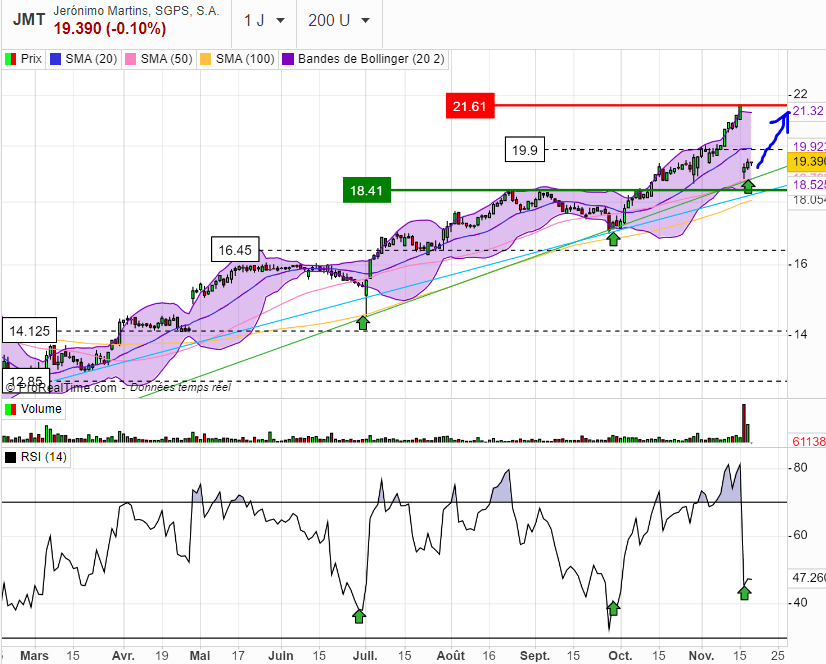The width and height of the screenshot is (826, 664).
Task: Select the SMA (100) legend button
Action: click(x=237, y=58)
